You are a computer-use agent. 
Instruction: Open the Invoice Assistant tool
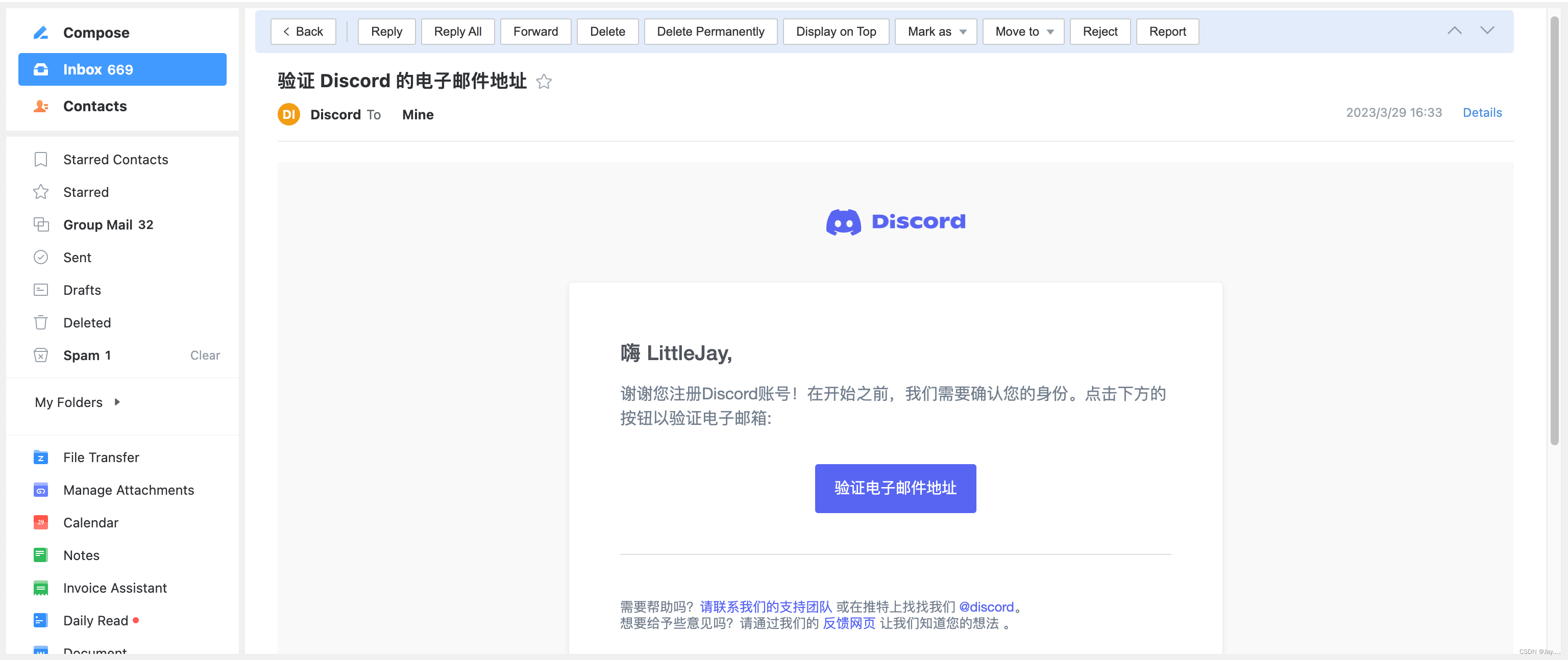pos(113,587)
